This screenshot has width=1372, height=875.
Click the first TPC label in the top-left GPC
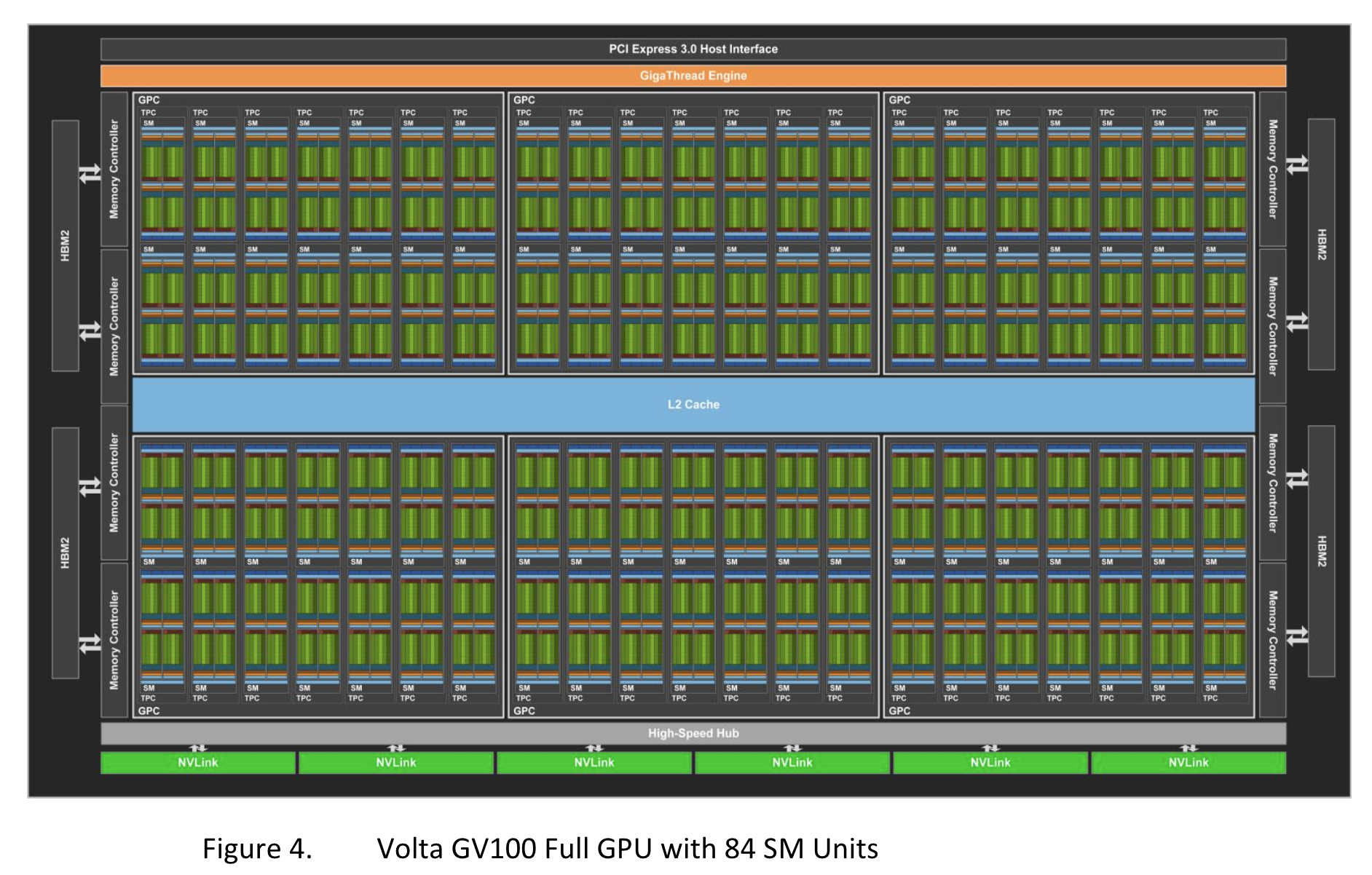(x=149, y=113)
